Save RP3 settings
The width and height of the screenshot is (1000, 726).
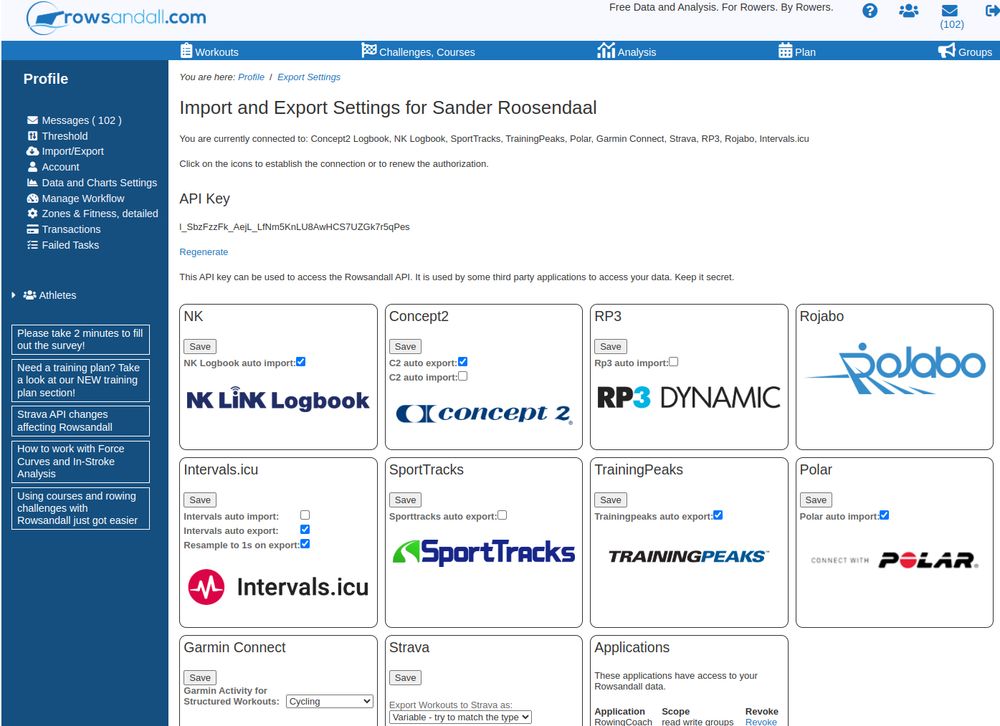610,346
